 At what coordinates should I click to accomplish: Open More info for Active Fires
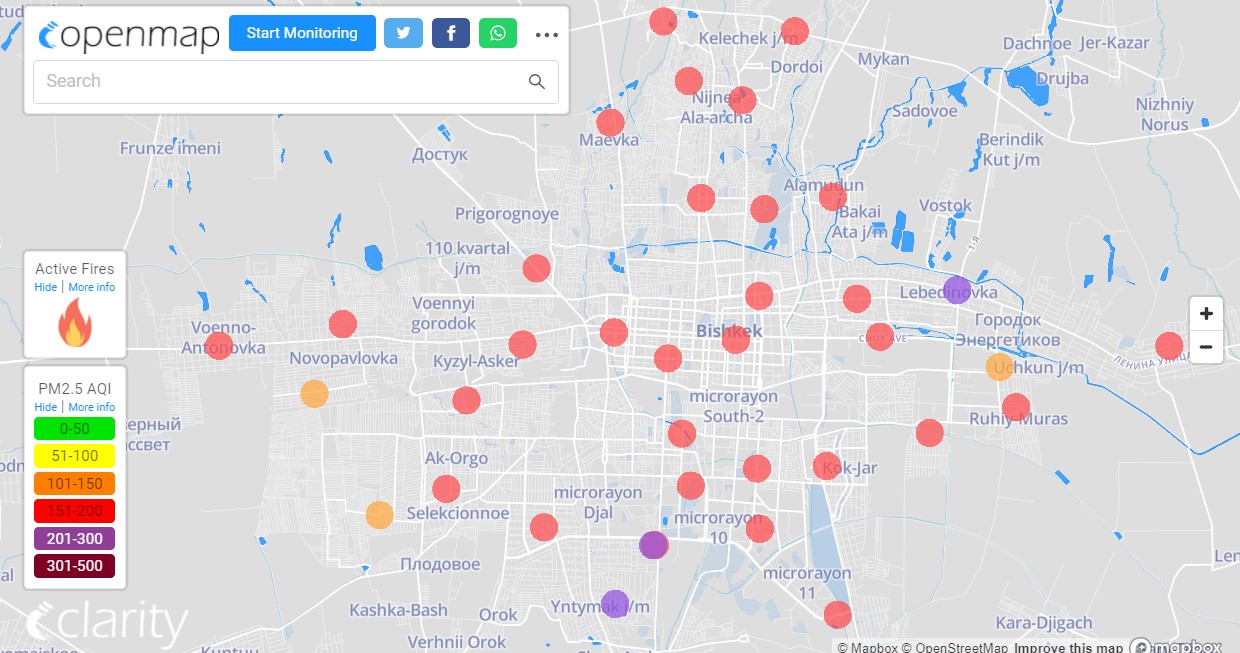[91, 287]
